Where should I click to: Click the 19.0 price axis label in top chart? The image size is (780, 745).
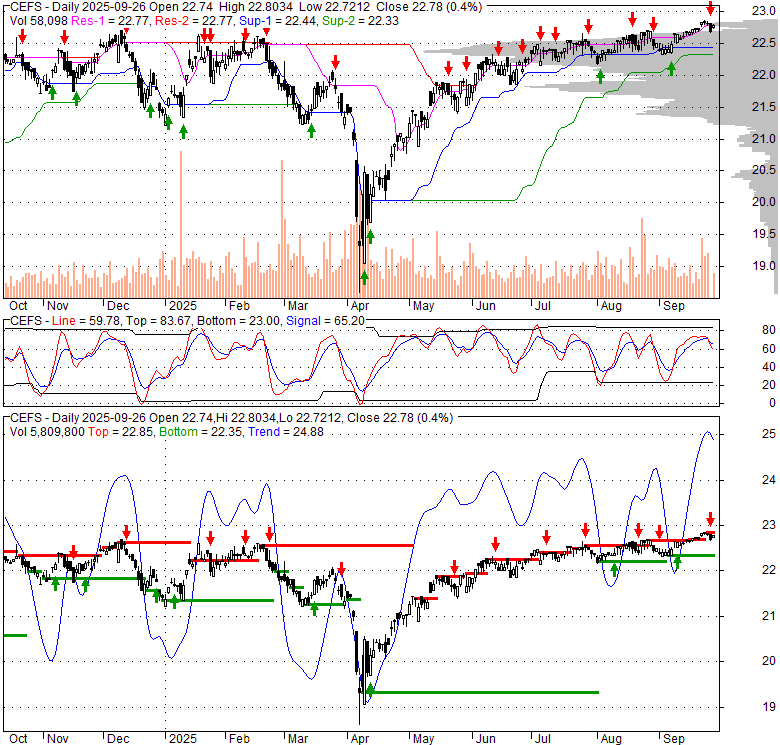pyautogui.click(x=763, y=266)
